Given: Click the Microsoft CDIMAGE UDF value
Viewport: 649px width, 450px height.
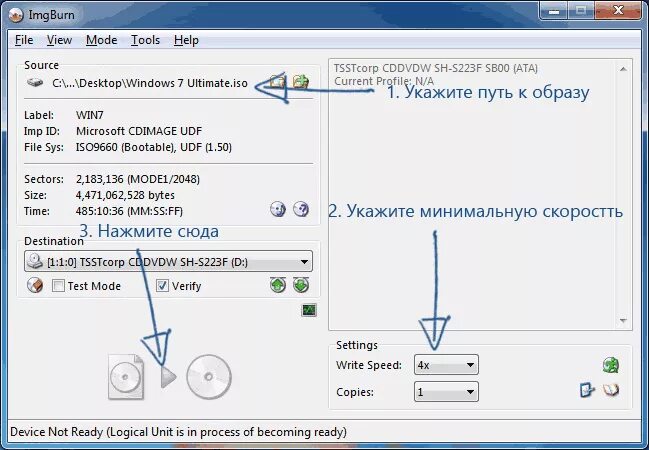Looking at the screenshot, I should (x=139, y=131).
